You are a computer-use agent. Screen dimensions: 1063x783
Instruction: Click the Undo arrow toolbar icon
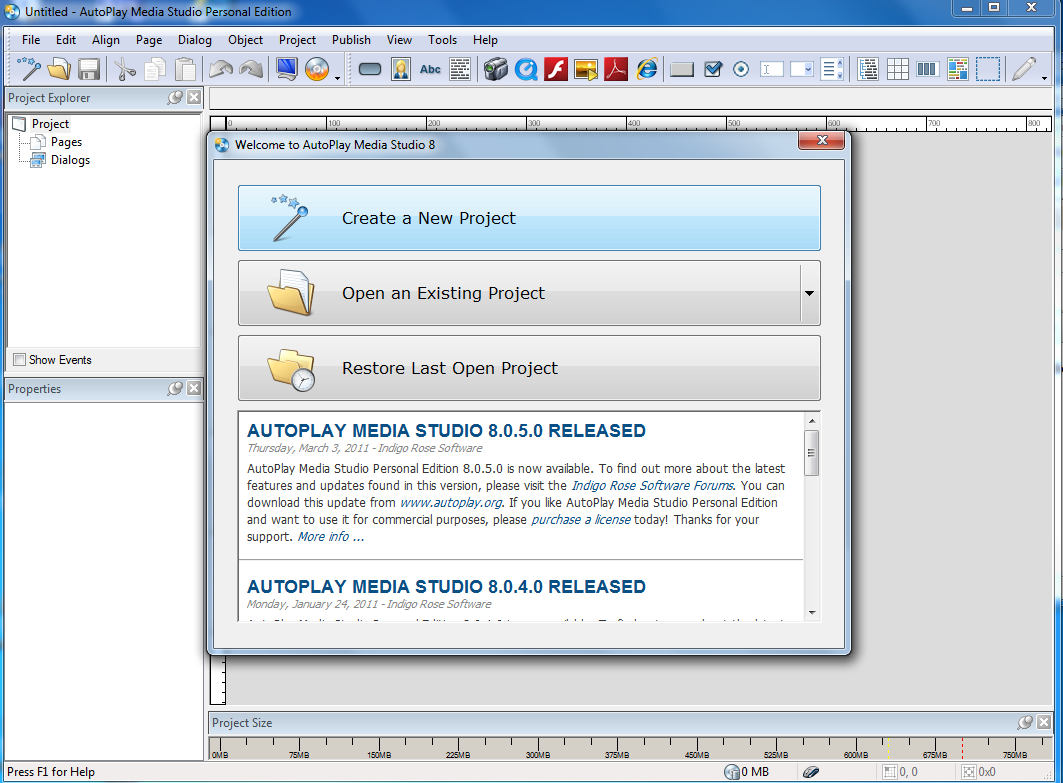[221, 69]
